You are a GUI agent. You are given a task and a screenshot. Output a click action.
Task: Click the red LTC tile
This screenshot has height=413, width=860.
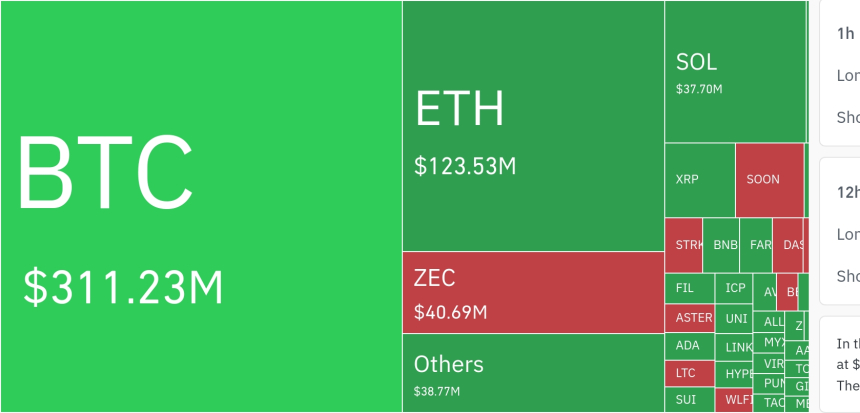click(x=689, y=373)
